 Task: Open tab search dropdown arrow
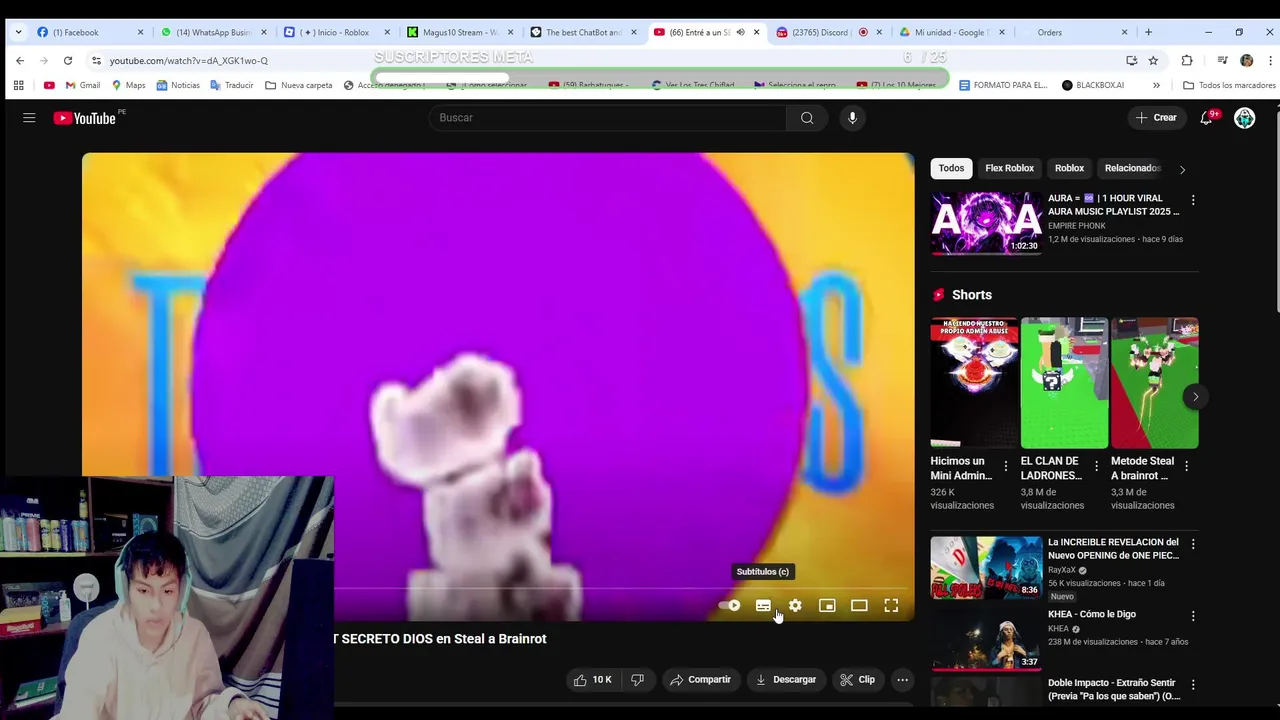[x=18, y=32]
